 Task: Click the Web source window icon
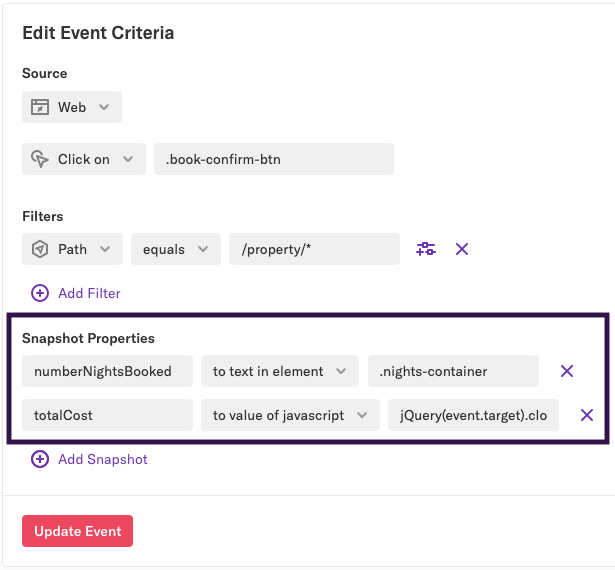[40, 107]
